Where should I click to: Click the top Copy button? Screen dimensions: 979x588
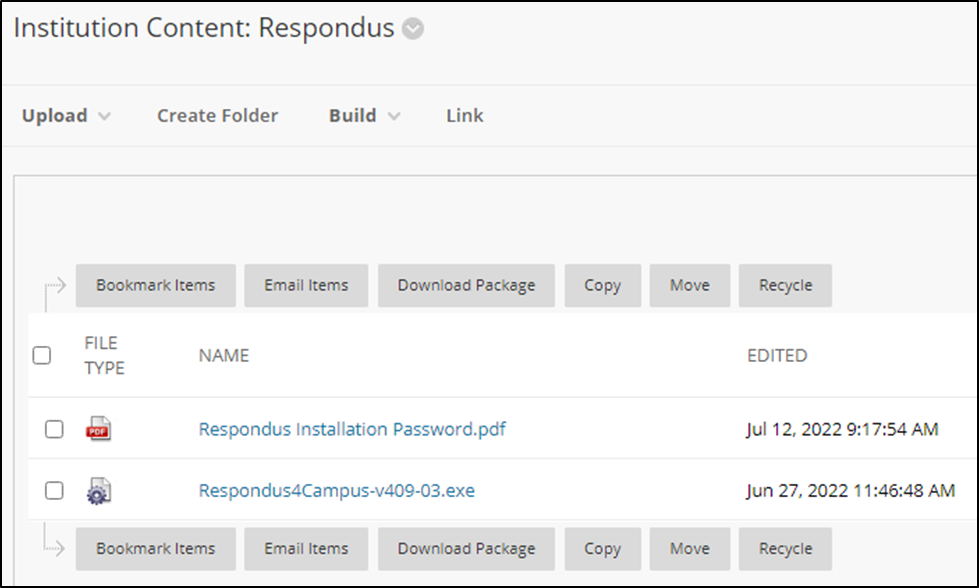(x=603, y=285)
